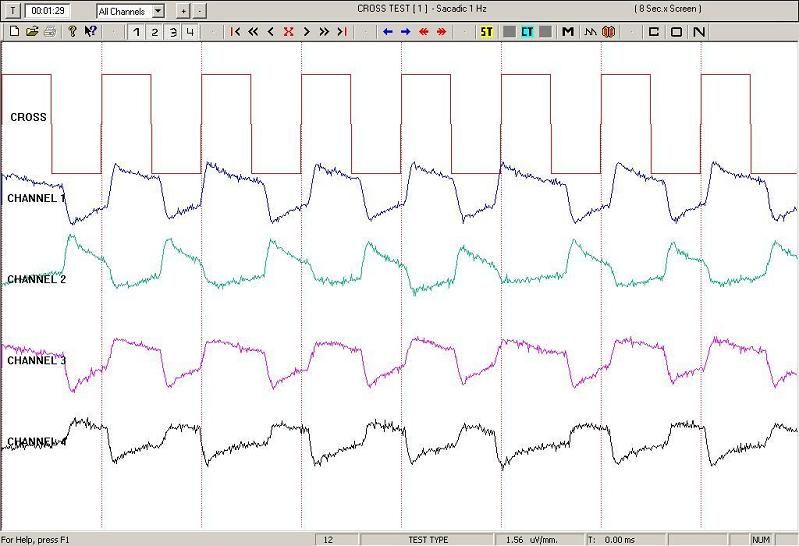Toggle channel 3 display button
This screenshot has width=799, height=546.
coord(173,32)
